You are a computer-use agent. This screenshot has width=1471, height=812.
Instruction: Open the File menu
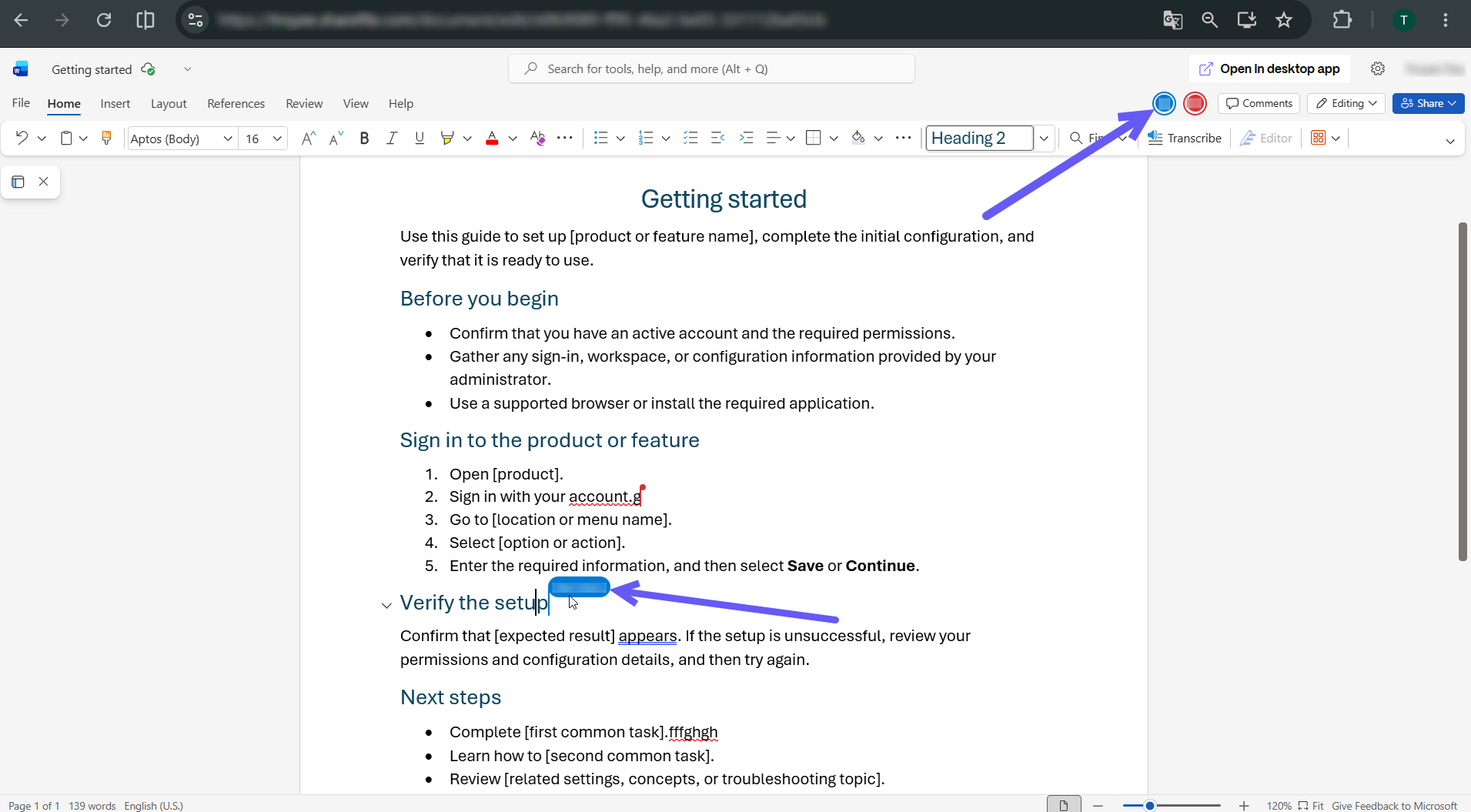pos(21,103)
